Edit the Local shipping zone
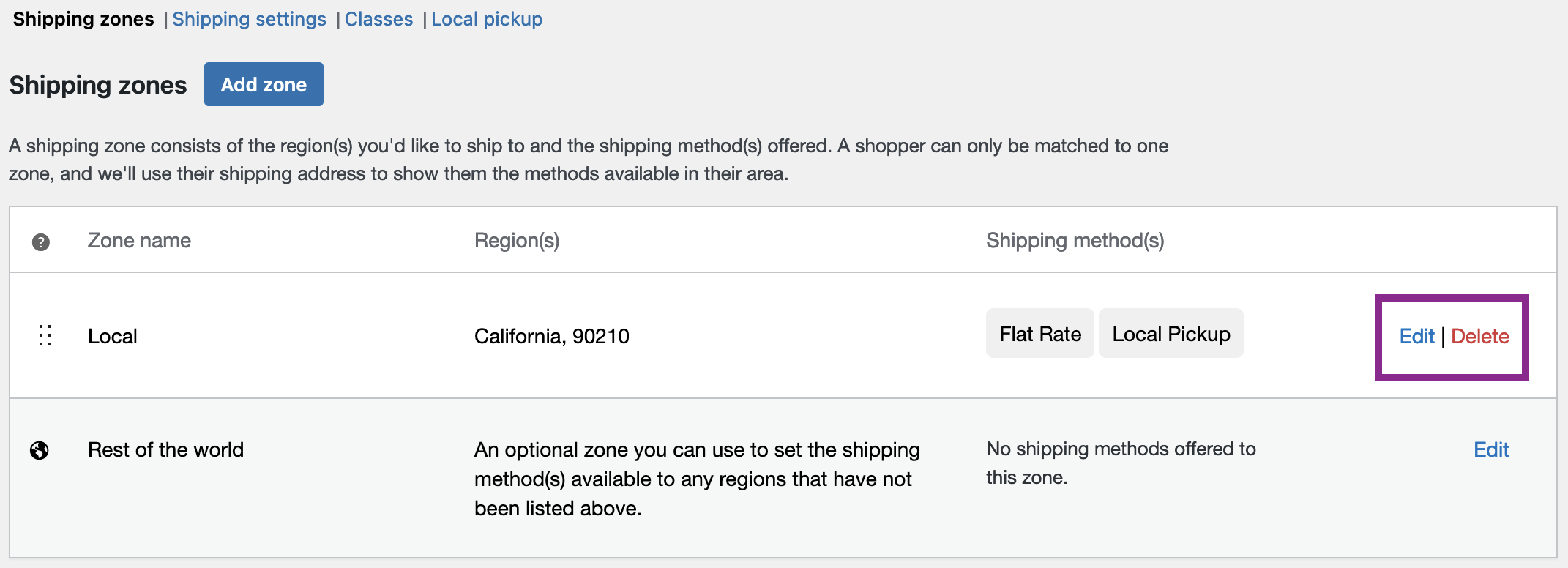1568x568 pixels. point(1416,336)
